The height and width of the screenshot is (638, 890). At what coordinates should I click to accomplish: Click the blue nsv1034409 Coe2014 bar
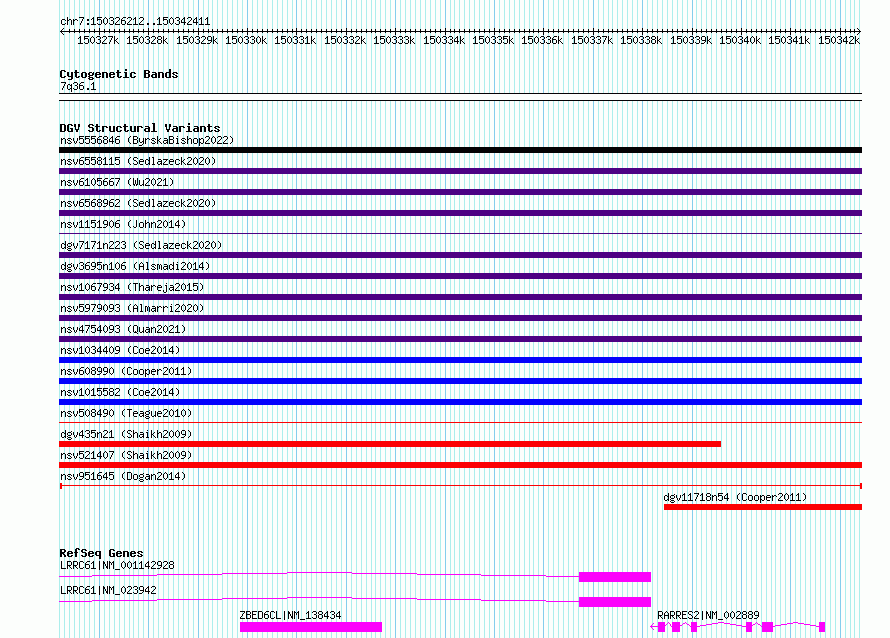(x=460, y=360)
